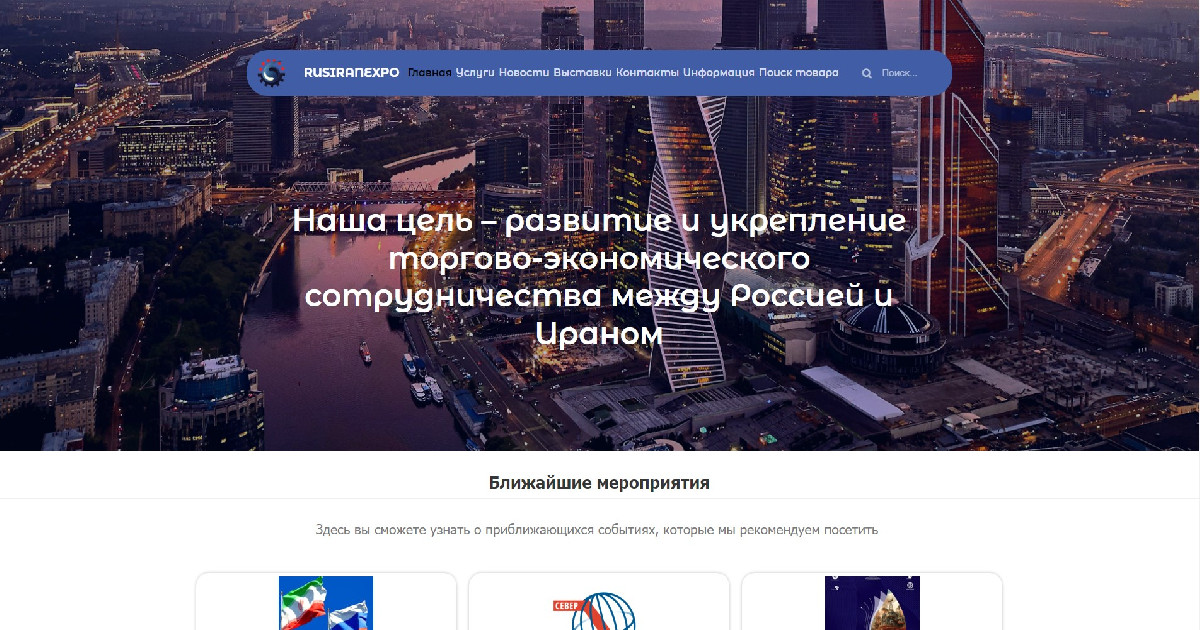The width and height of the screenshot is (1200, 630).
Task: Open the dark blue poster event card
Action: click(872, 601)
